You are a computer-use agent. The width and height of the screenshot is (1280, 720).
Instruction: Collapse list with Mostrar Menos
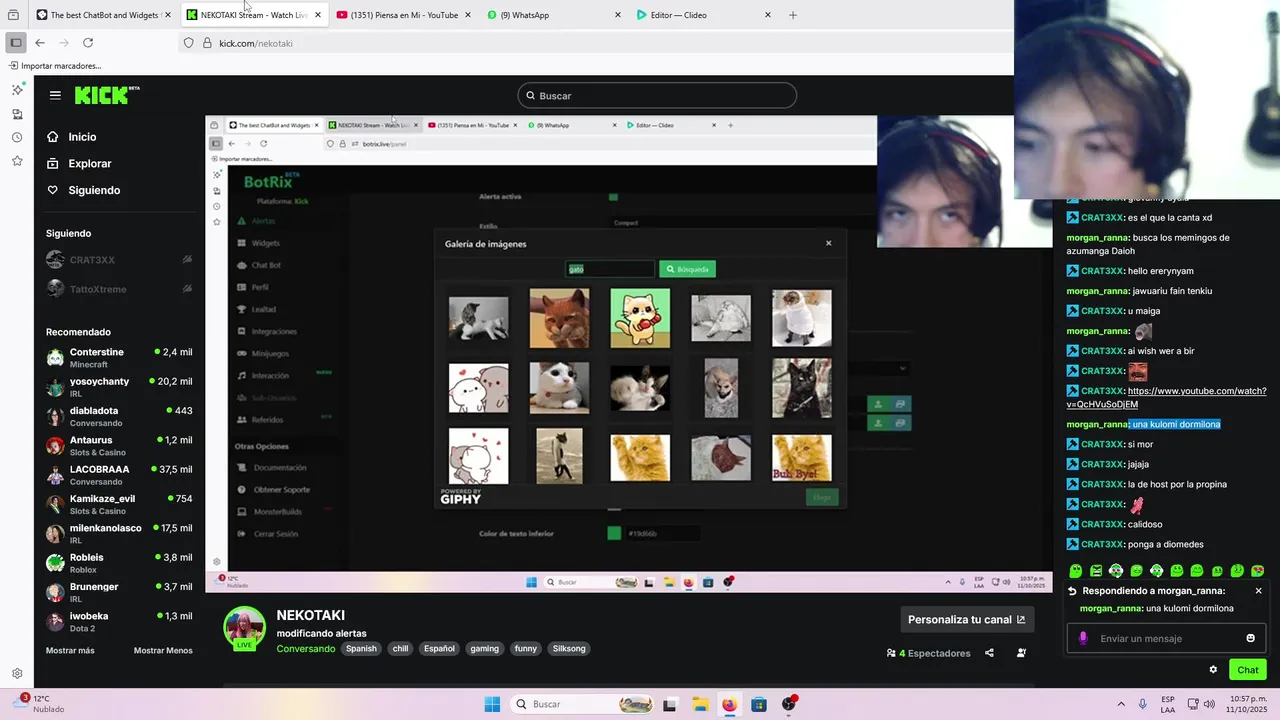coord(163,650)
